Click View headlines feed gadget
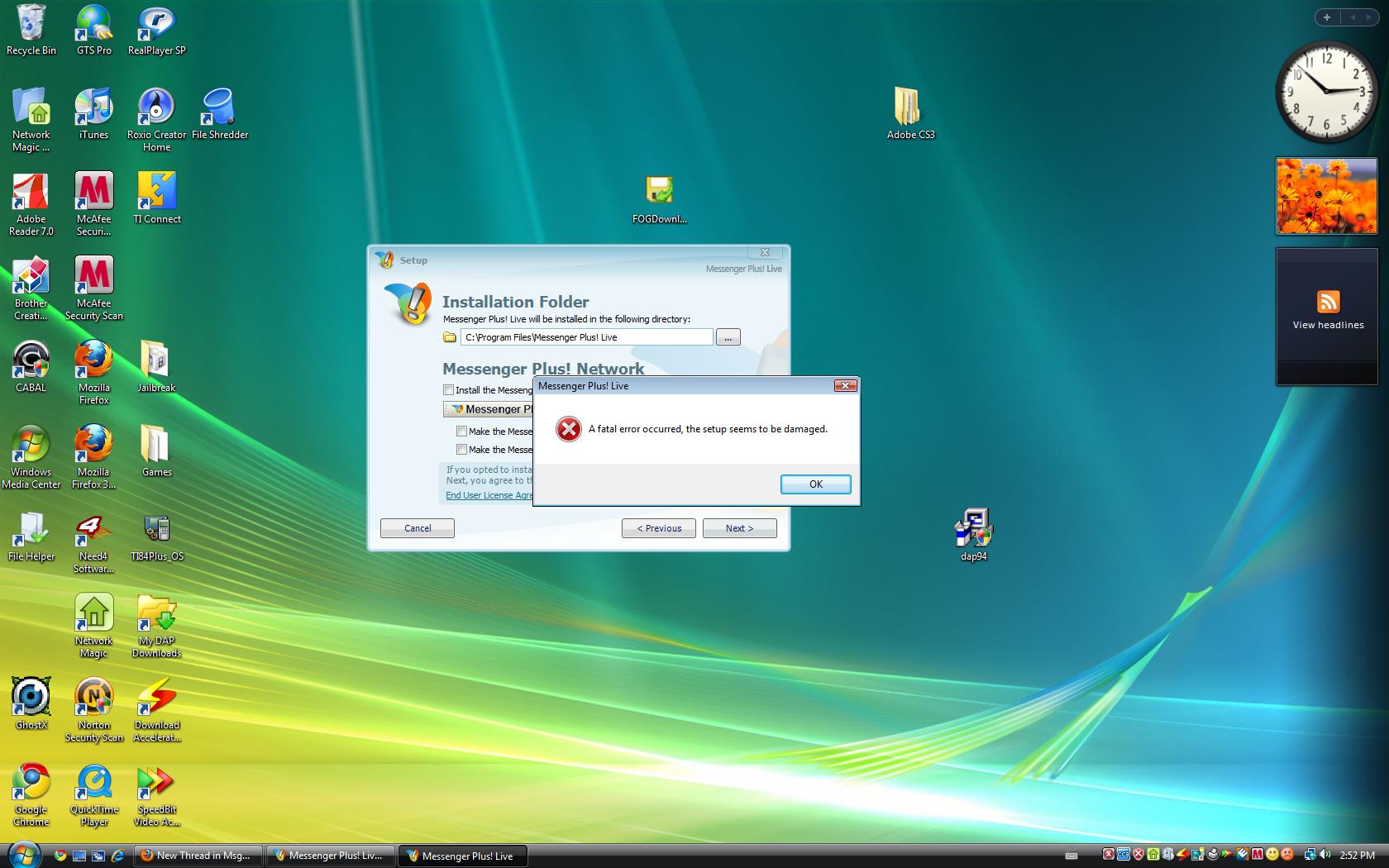1389x868 pixels. click(x=1327, y=312)
